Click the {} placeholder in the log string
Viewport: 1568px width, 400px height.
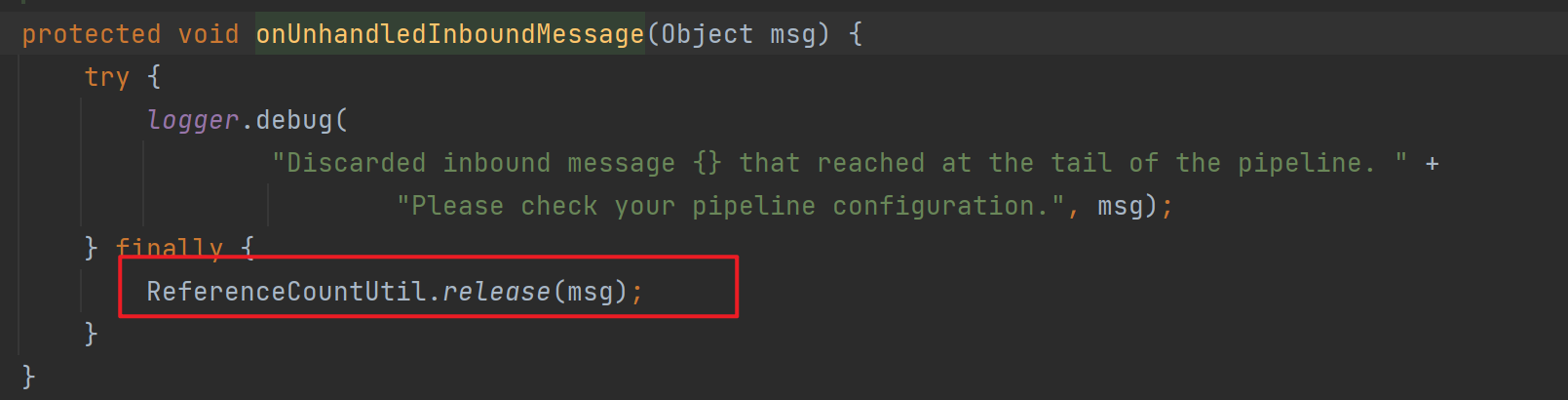click(707, 163)
